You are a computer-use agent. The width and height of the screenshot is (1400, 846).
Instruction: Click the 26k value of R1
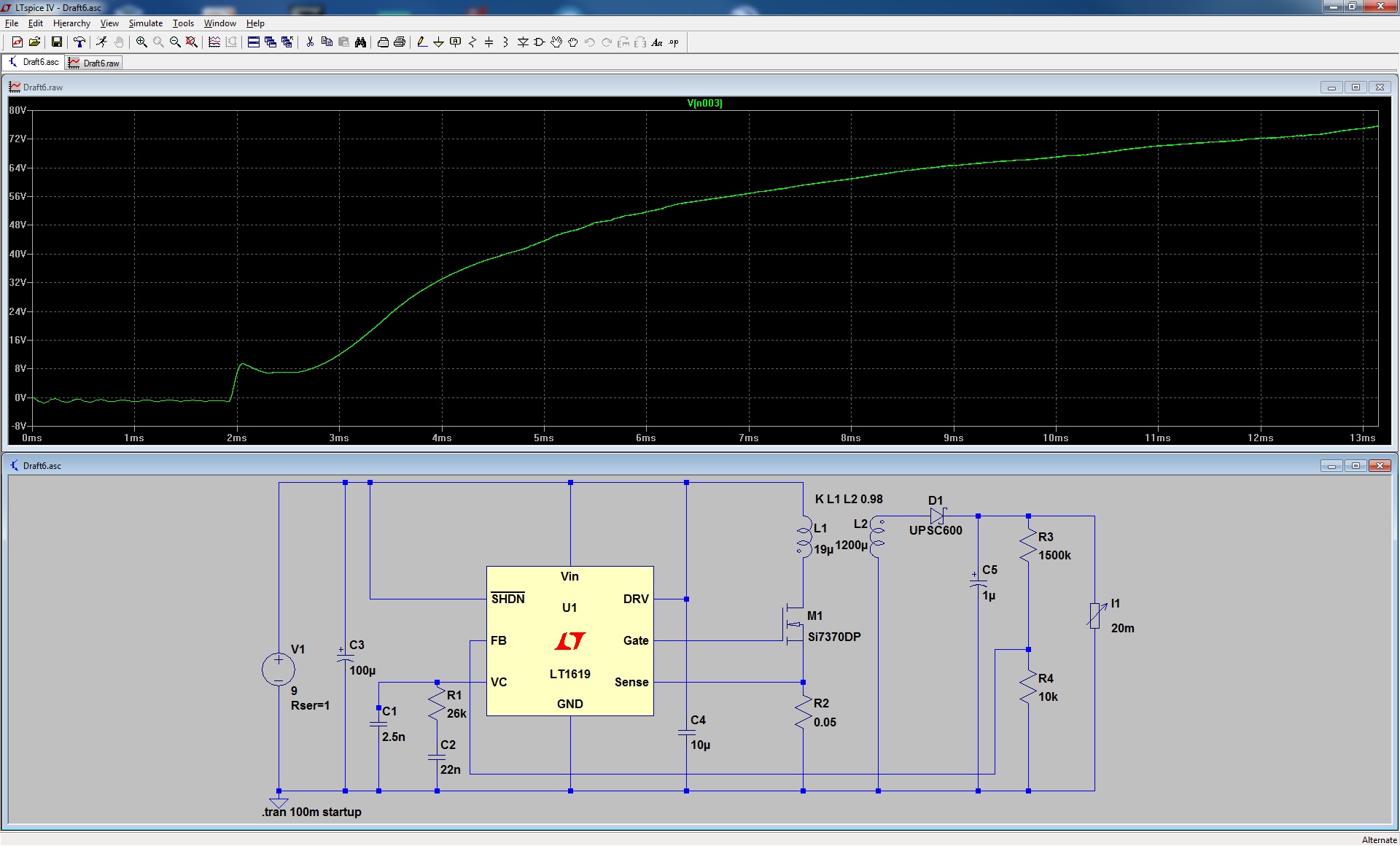456,714
